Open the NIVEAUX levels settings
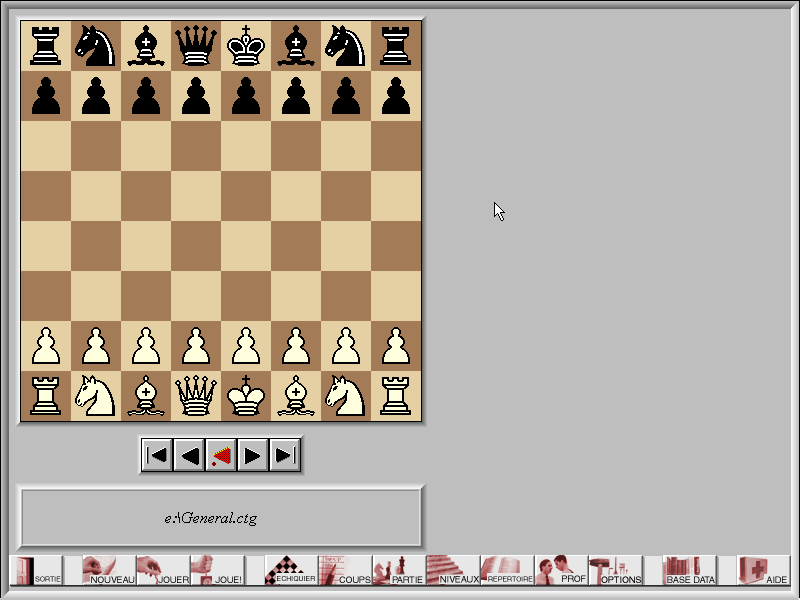The width and height of the screenshot is (800, 600). 453,570
